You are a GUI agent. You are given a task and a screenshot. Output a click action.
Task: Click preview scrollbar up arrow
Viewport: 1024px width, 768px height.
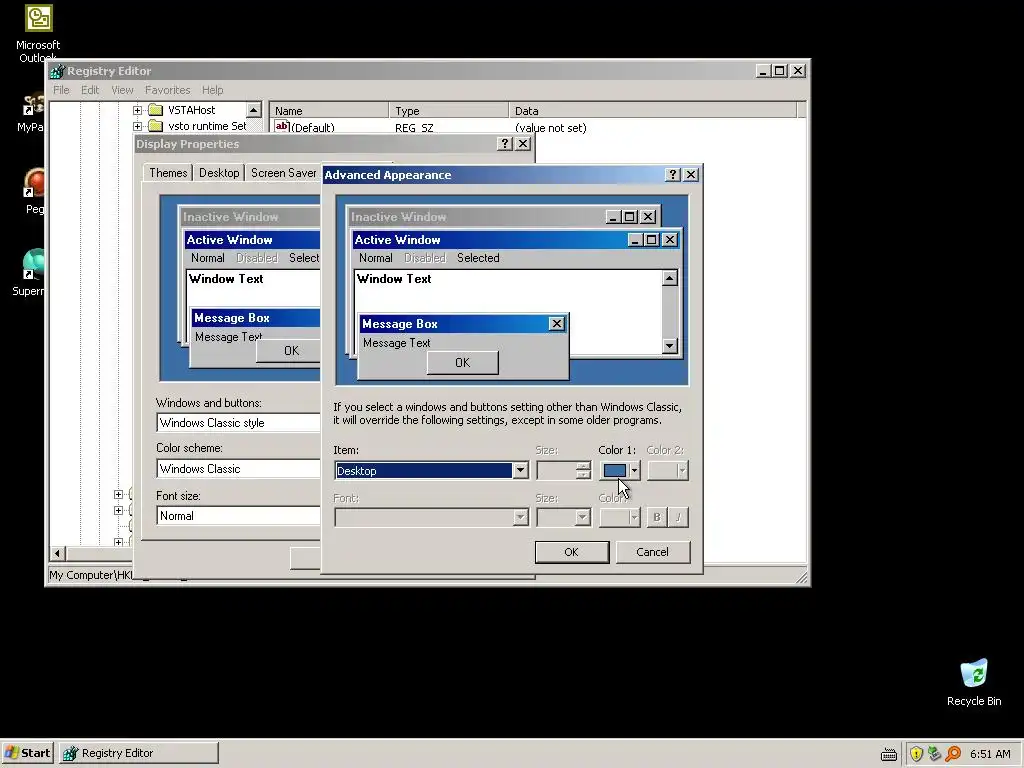point(669,279)
